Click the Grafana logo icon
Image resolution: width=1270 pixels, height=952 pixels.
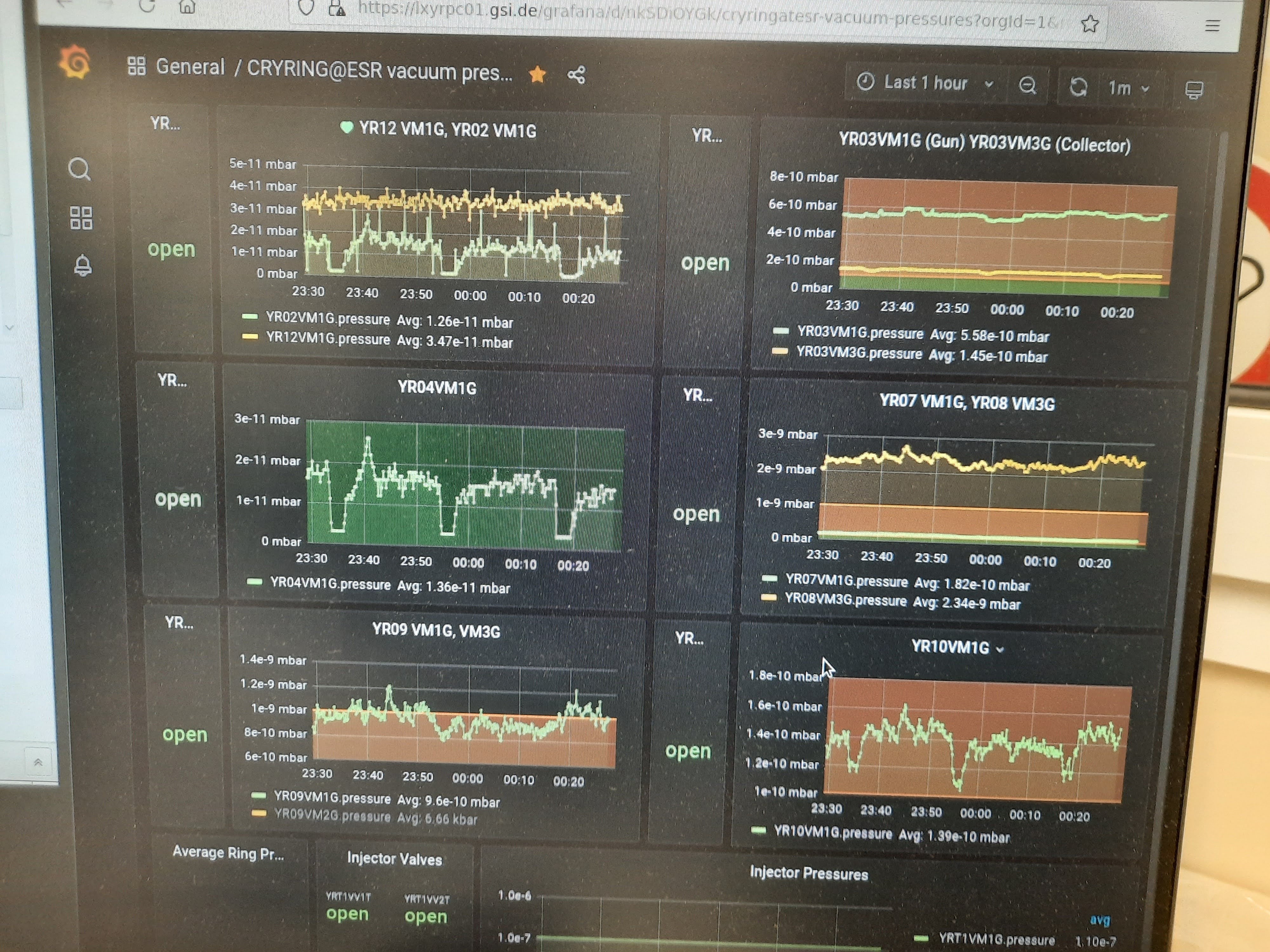75,62
